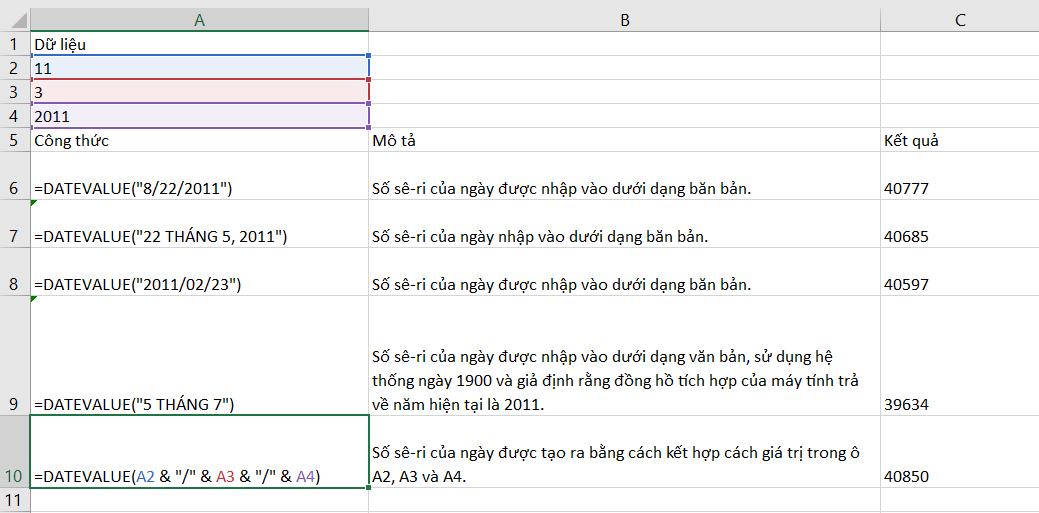
Task: Click cell containing 'Dữ liệu'
Action: coord(199,44)
